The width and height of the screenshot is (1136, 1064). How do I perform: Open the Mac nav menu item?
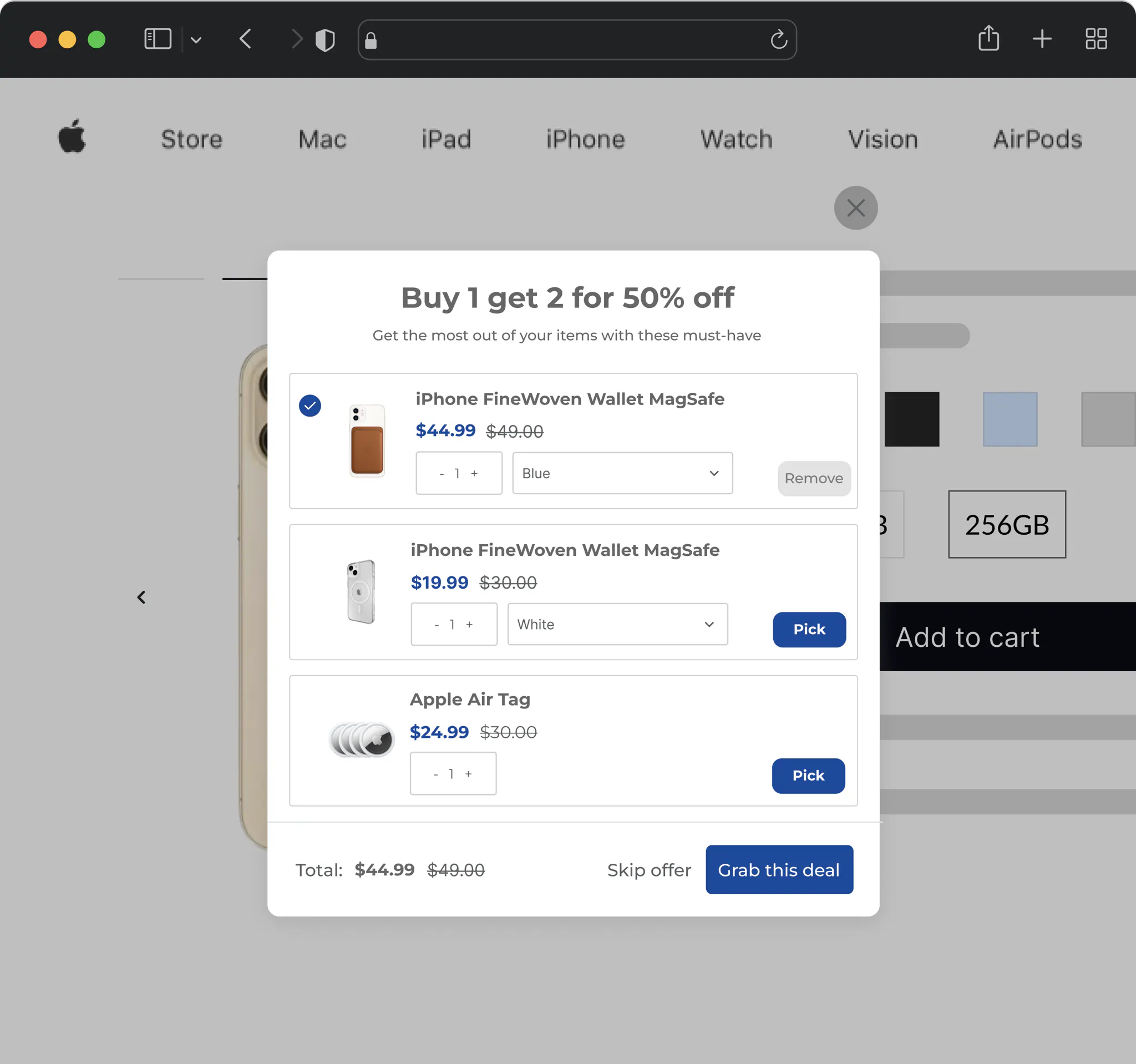click(322, 139)
